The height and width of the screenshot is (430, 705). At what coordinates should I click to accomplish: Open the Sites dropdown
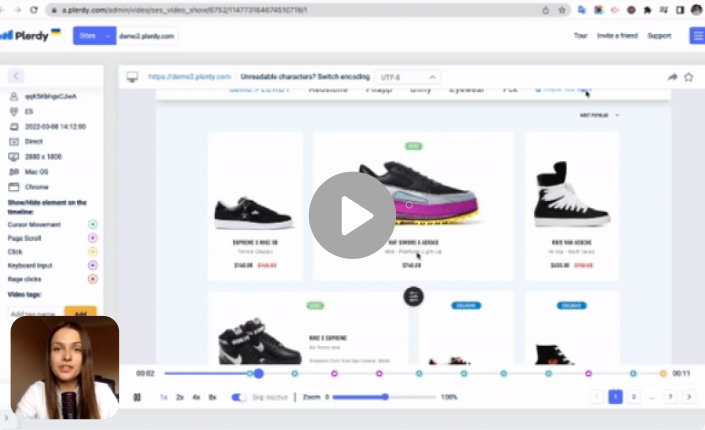tap(94, 36)
